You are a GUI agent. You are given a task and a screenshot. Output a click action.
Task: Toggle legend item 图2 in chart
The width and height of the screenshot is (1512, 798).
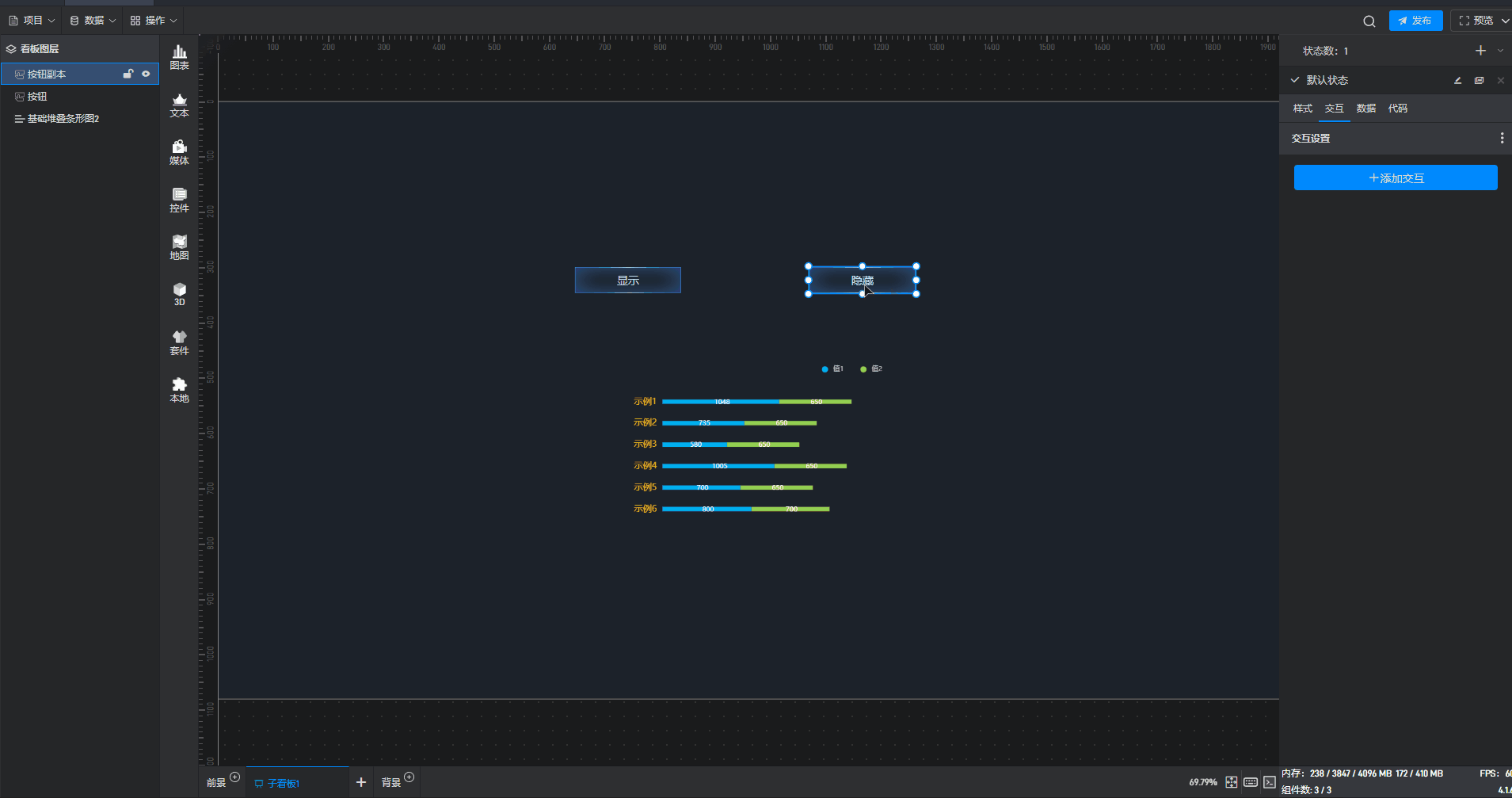tap(871, 369)
